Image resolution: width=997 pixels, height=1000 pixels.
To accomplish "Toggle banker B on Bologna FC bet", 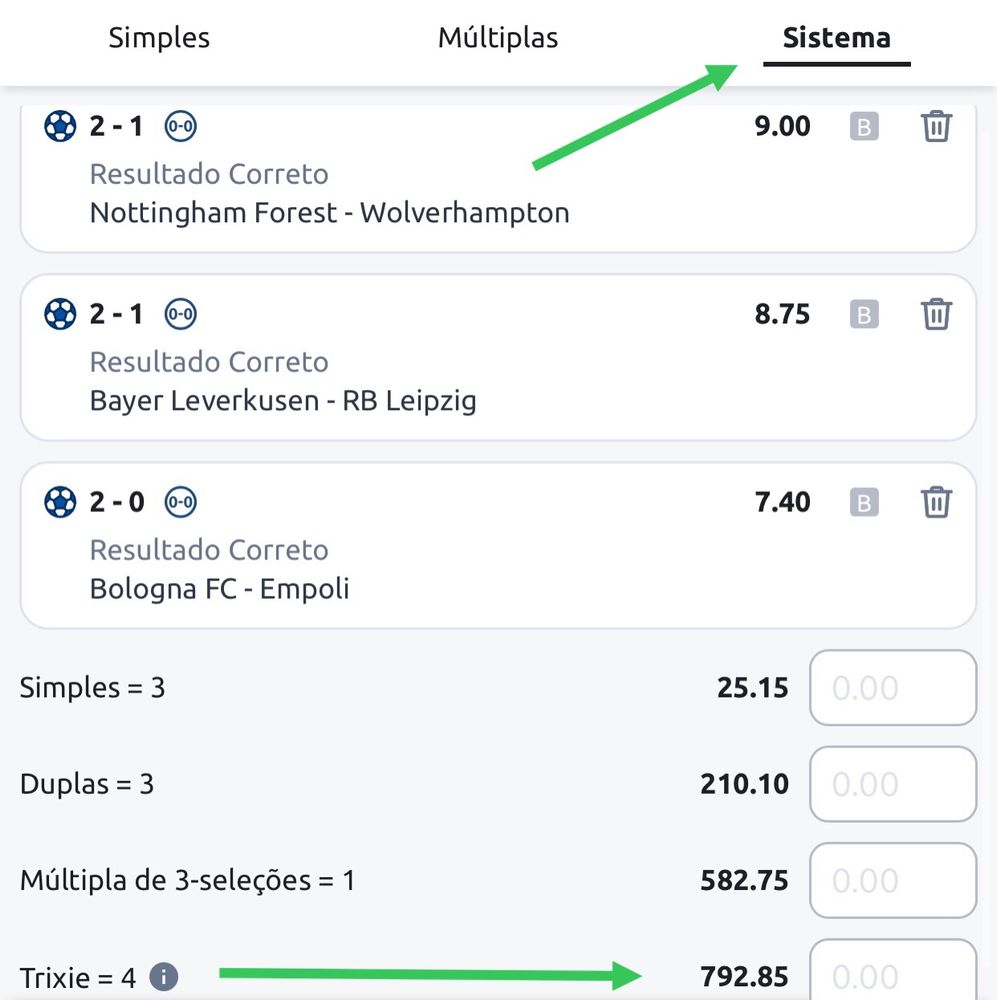I will click(x=864, y=503).
